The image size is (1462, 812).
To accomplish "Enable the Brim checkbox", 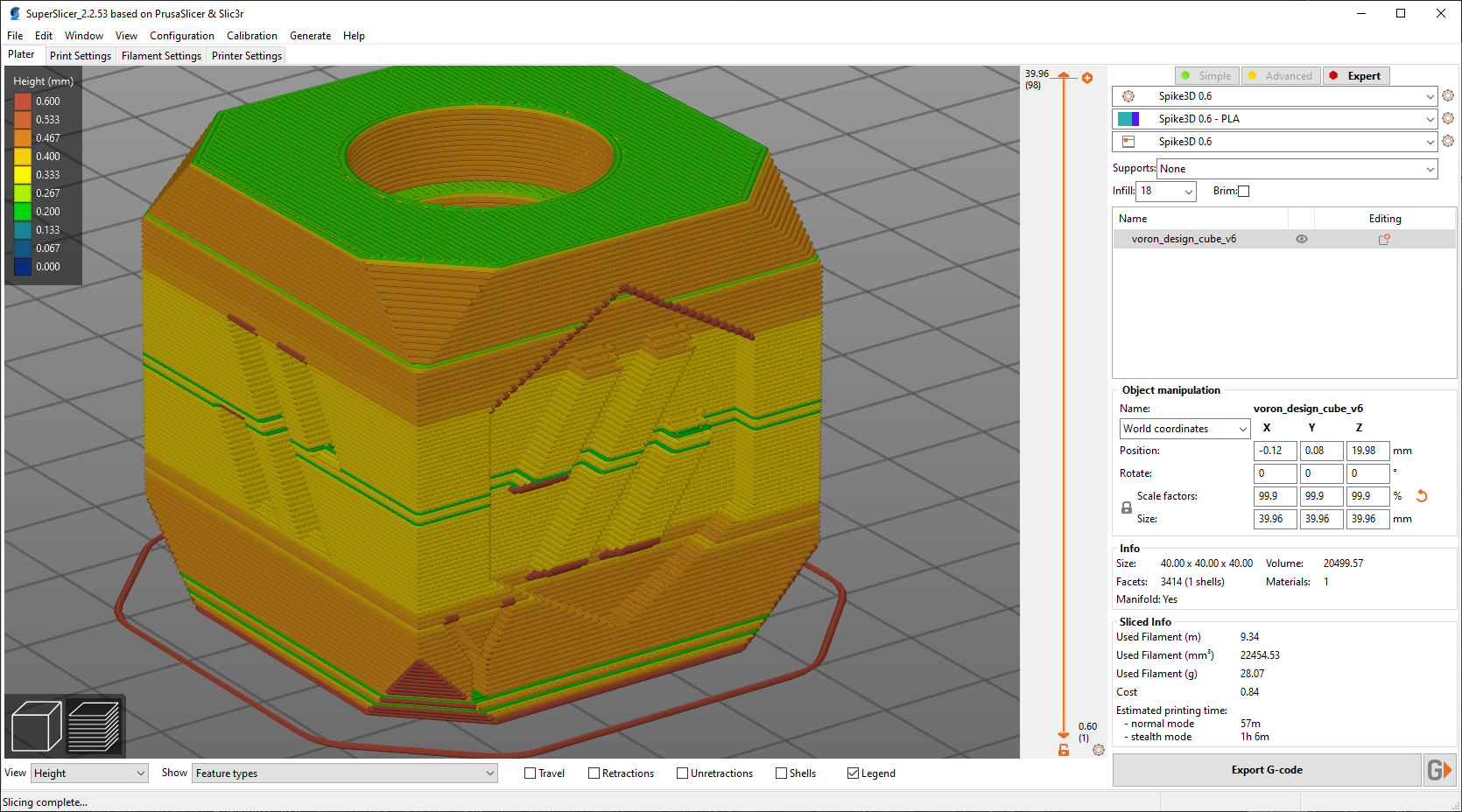I will (1244, 191).
